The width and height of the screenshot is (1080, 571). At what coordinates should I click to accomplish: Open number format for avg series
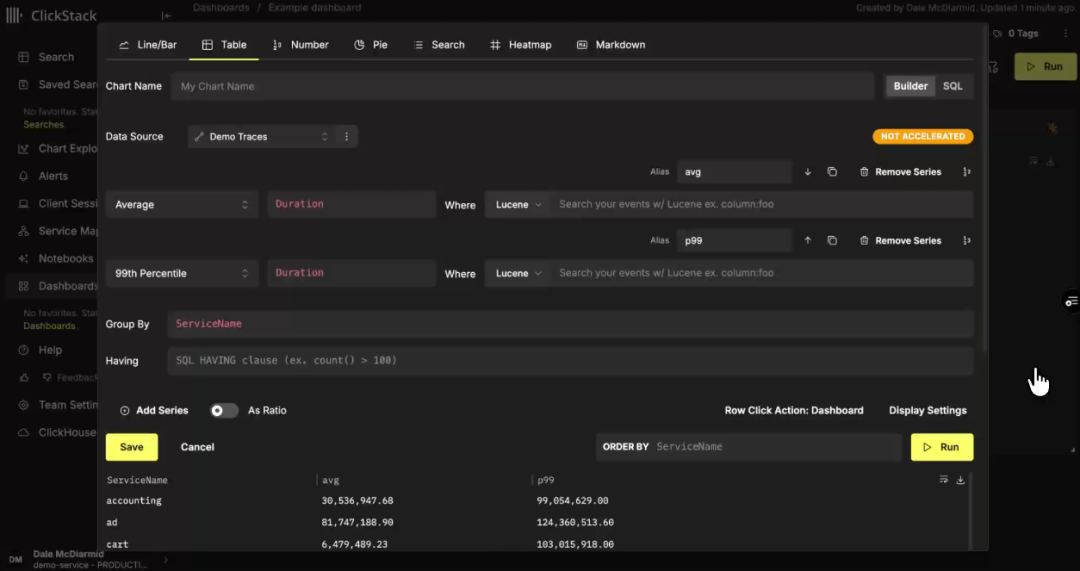[966, 172]
